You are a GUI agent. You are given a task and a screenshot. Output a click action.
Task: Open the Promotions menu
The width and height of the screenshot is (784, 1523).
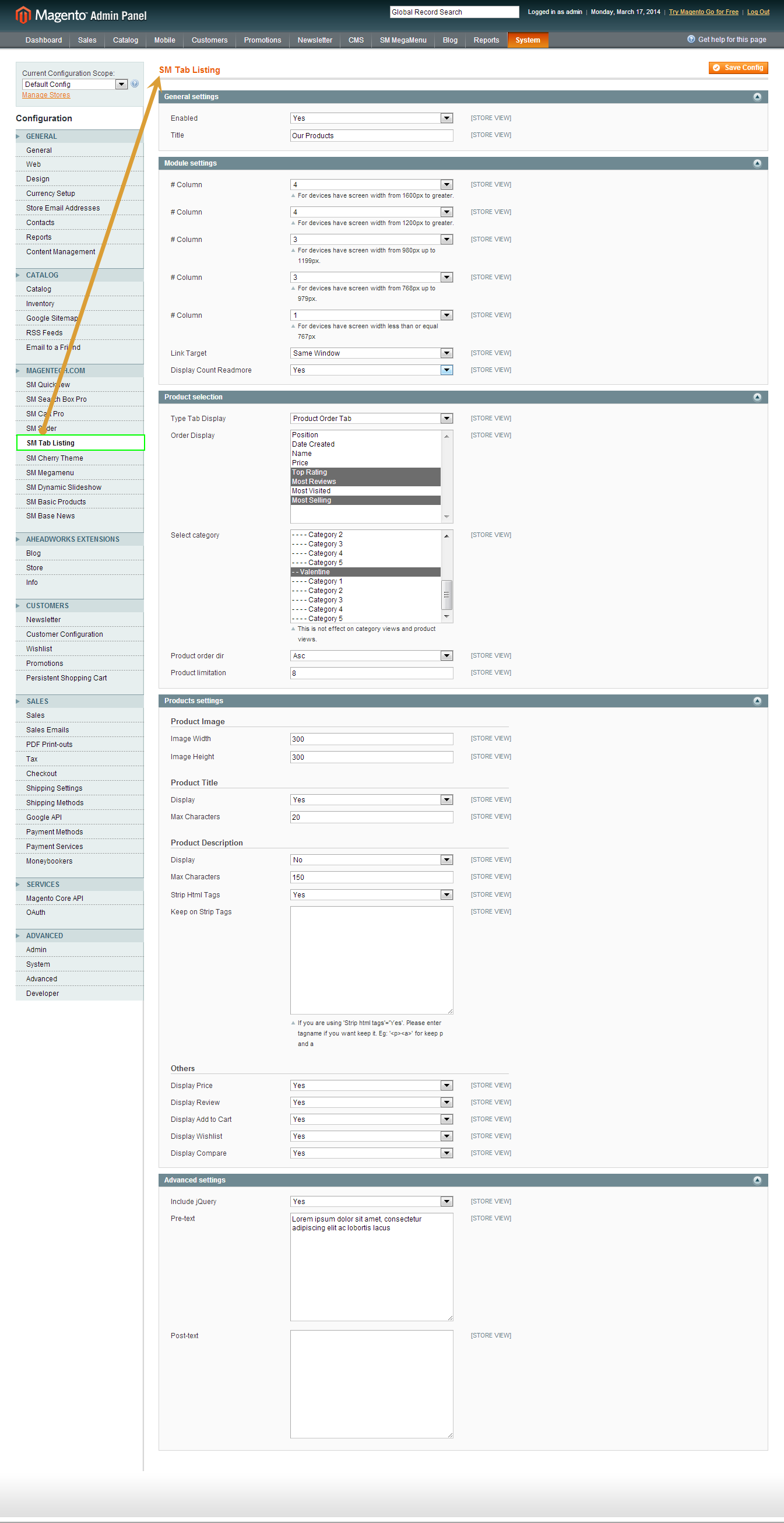click(262, 40)
